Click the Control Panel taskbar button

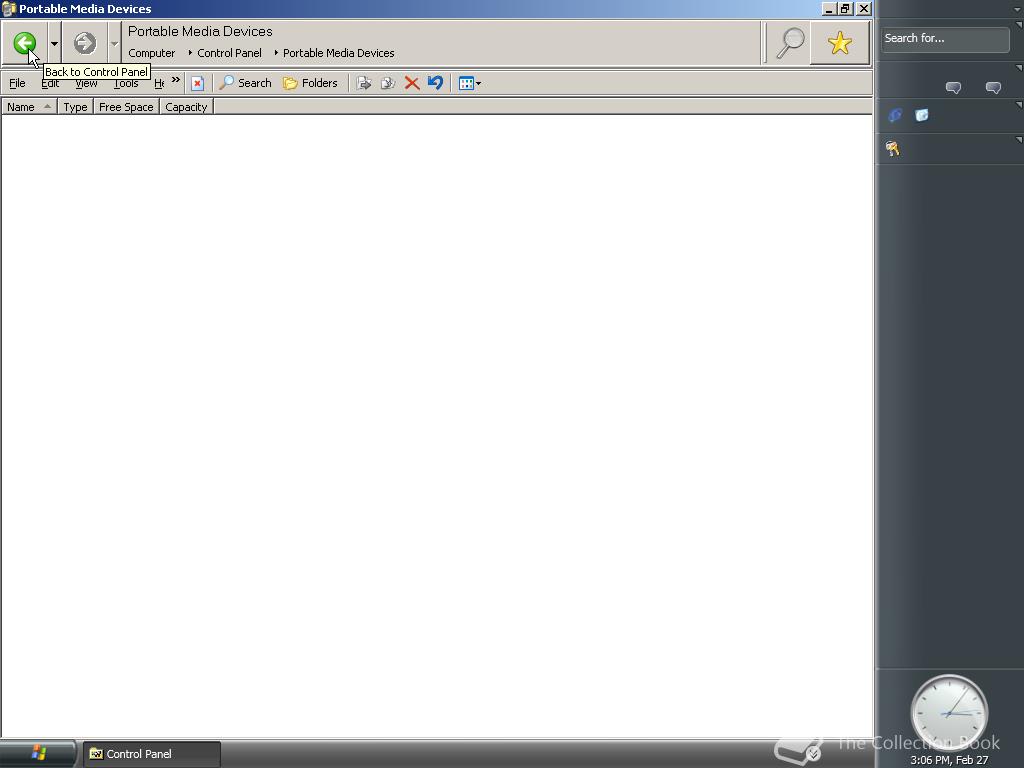152,754
